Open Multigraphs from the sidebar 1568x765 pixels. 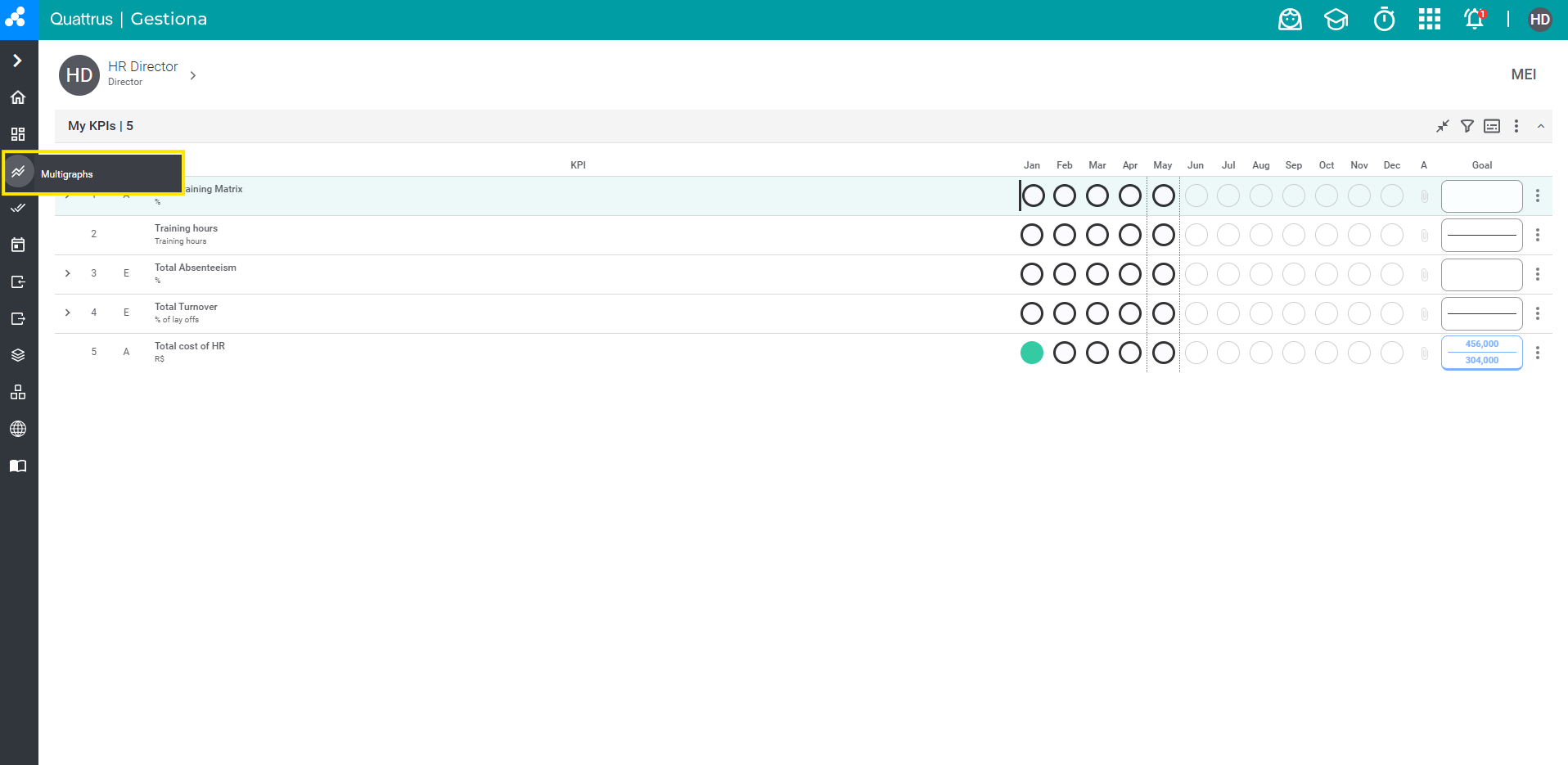tap(19, 172)
